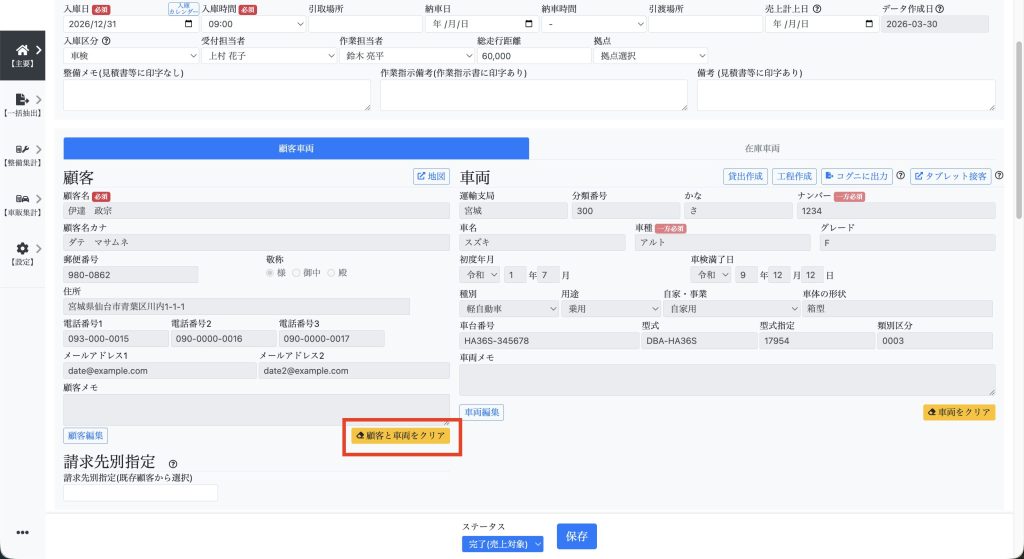Open the 拠点選択 dropdown
Image resolution: width=1024 pixels, height=559 pixels.
click(x=650, y=56)
